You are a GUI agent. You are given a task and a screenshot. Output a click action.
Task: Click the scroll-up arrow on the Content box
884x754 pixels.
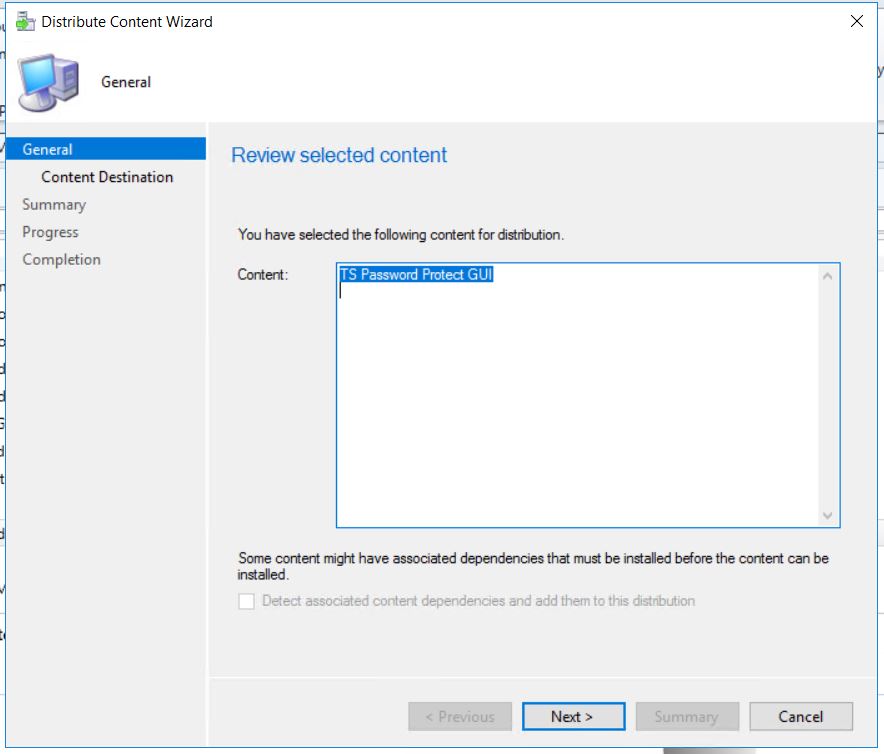coord(828,277)
